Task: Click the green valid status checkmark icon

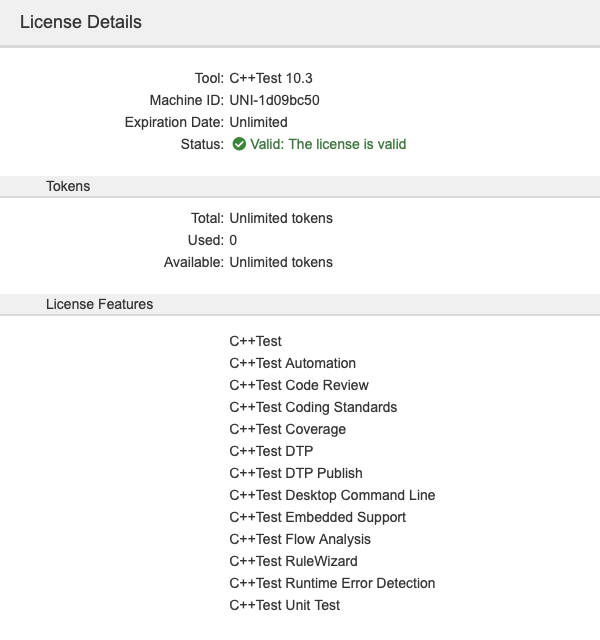Action: [239, 144]
